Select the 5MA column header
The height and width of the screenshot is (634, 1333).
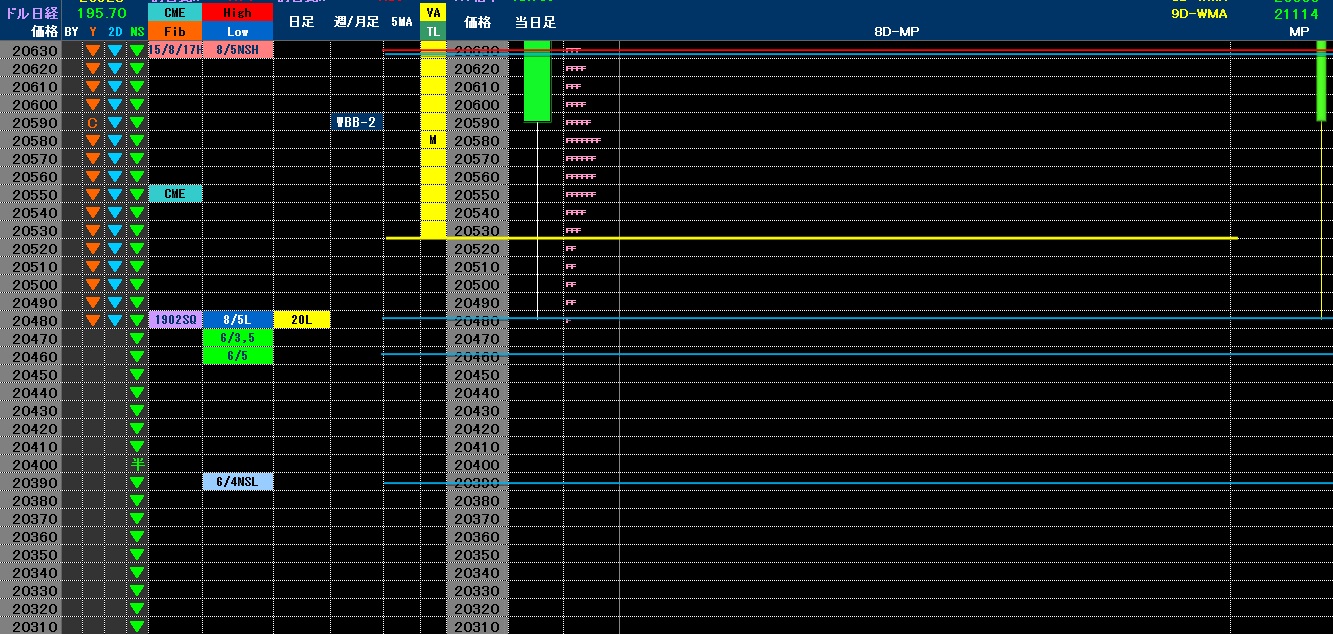[x=402, y=22]
